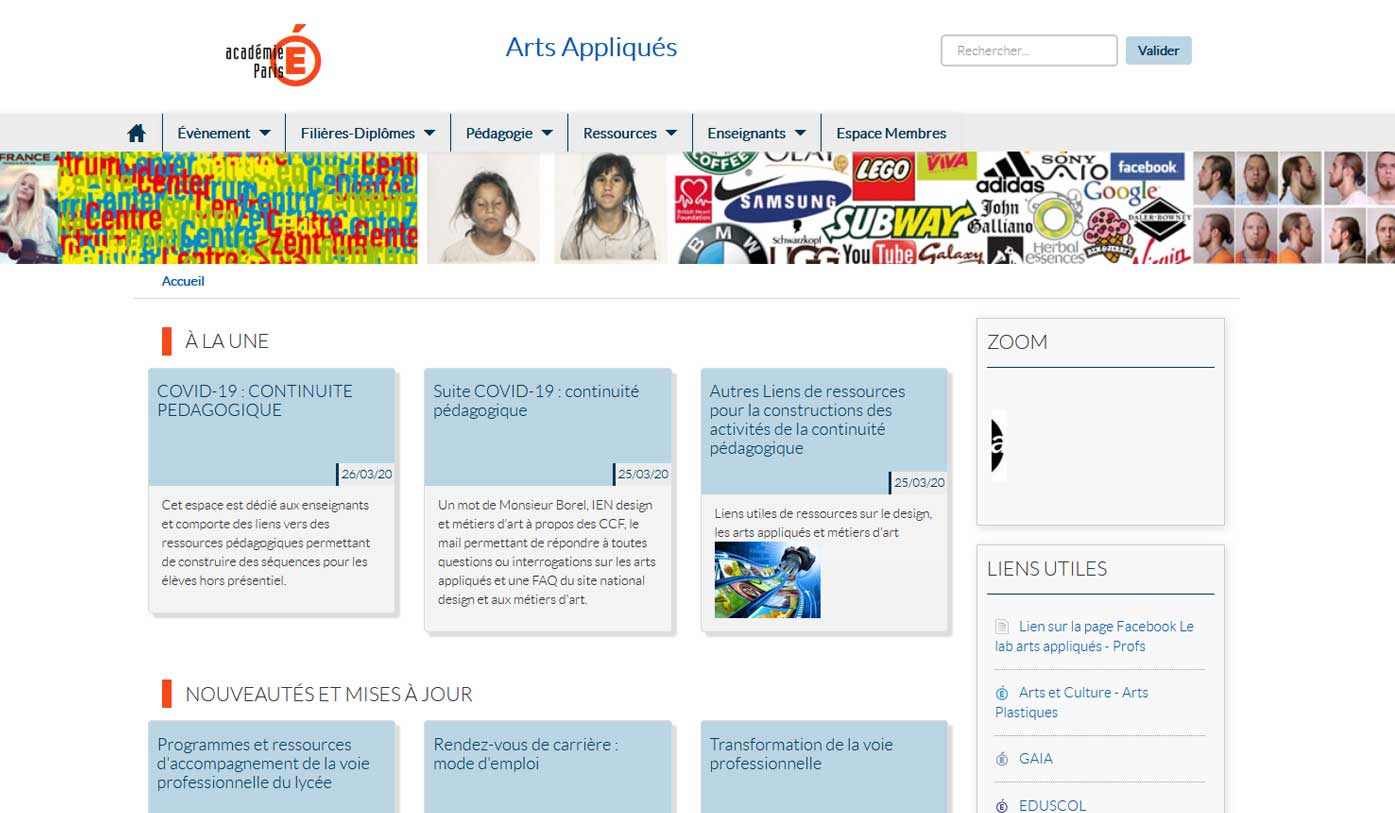The width and height of the screenshot is (1395, 813).
Task: Open the Autres Liens de ressources article
Action: click(807, 419)
